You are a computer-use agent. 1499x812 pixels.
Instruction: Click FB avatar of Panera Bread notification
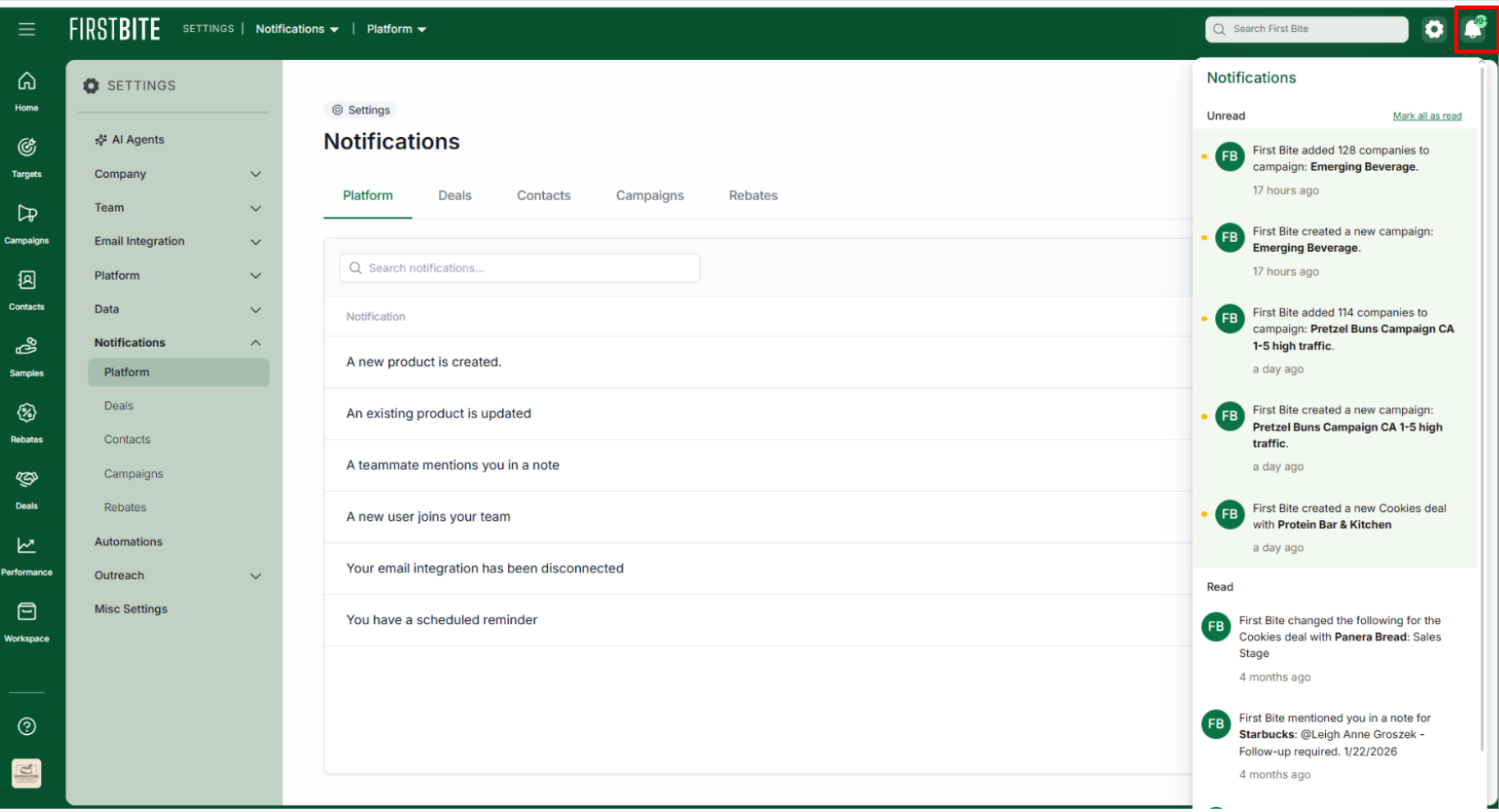pos(1216,627)
